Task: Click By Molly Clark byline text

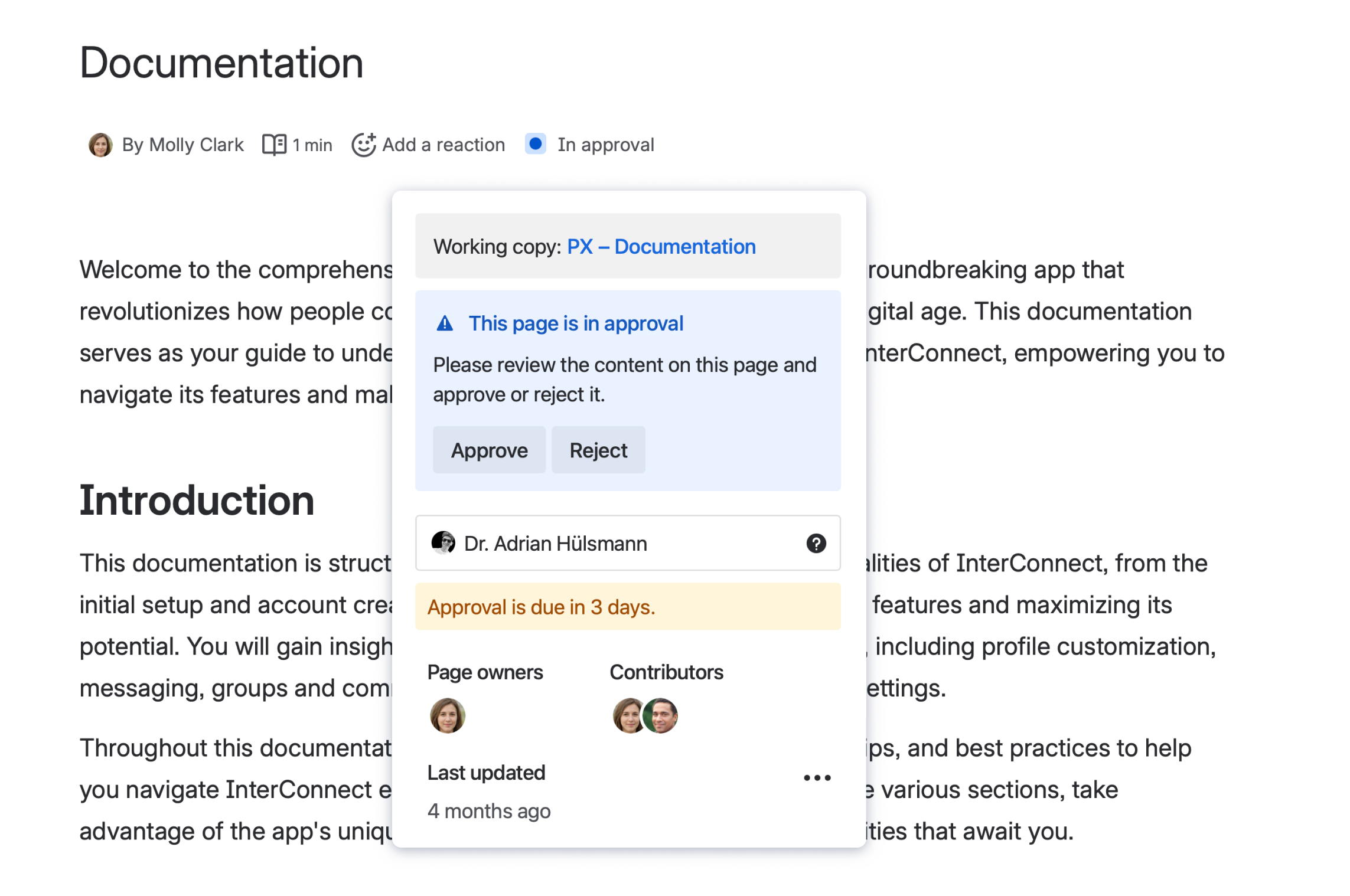Action: [183, 144]
